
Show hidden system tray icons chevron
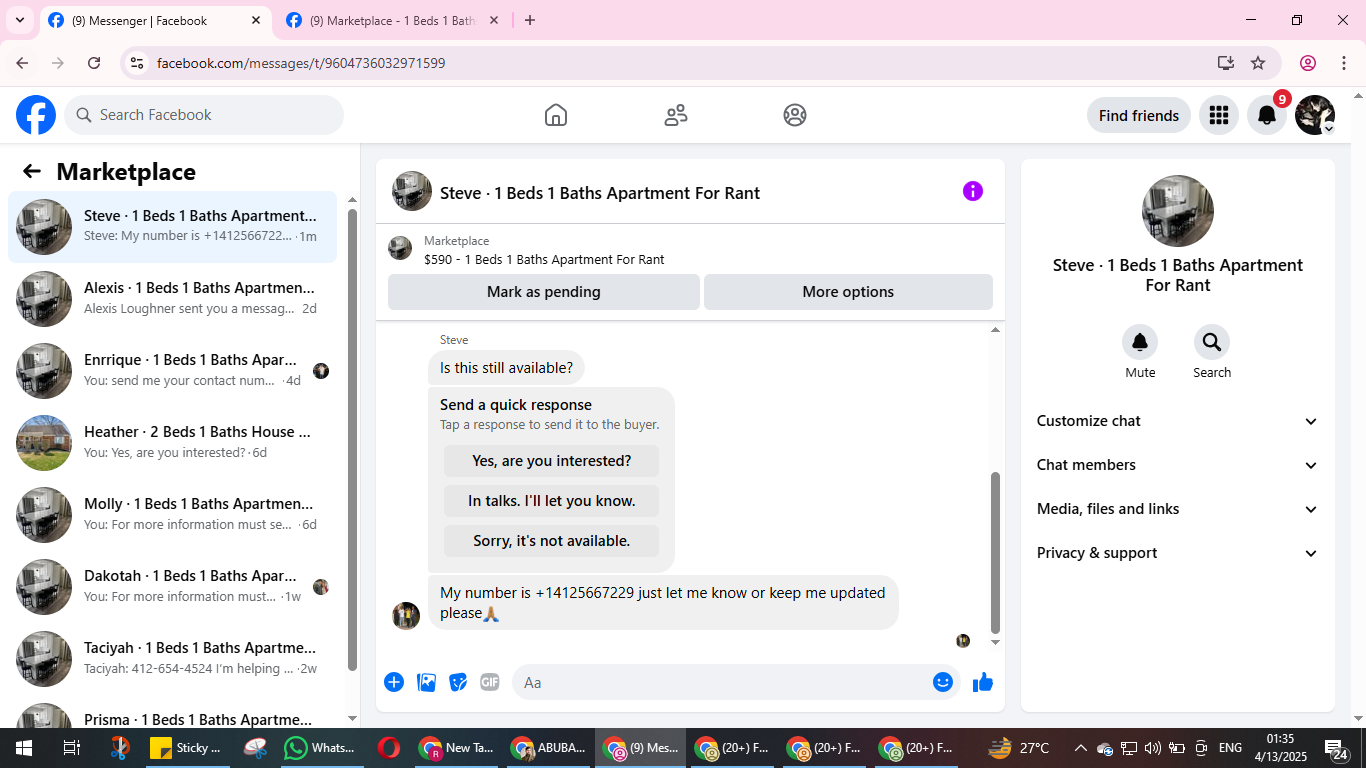(x=1080, y=748)
